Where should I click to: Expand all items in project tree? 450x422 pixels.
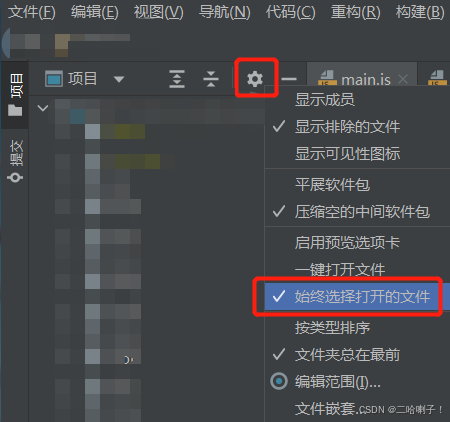[177, 79]
